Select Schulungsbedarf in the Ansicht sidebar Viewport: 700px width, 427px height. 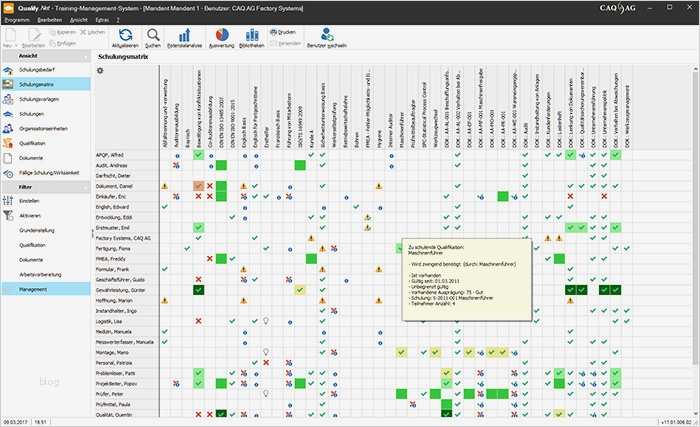pyautogui.click(x=46, y=70)
